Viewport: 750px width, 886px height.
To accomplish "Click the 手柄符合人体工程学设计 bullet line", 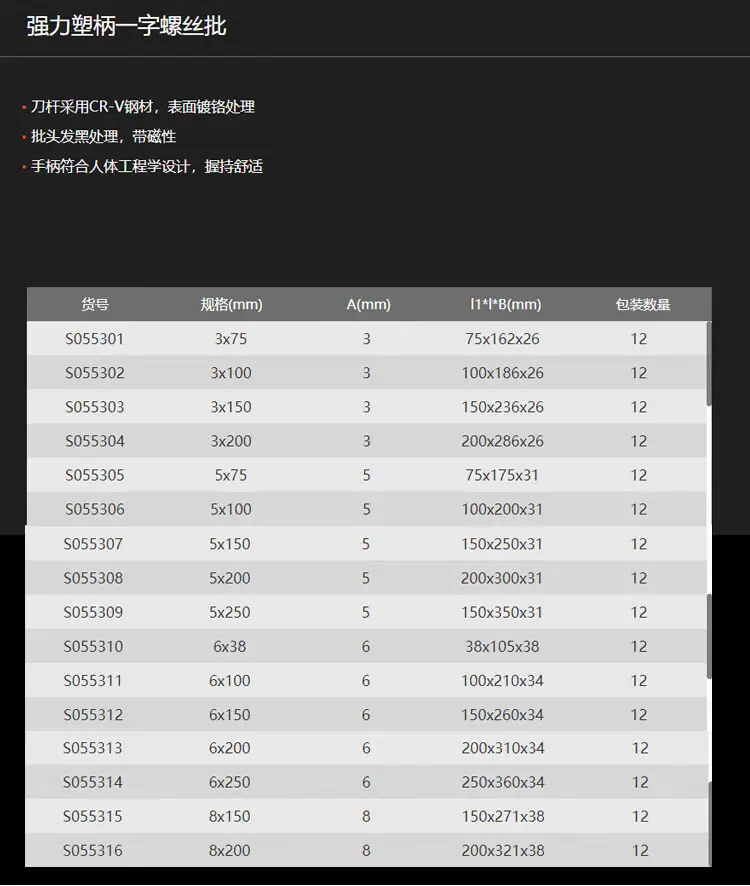I will 147,167.
